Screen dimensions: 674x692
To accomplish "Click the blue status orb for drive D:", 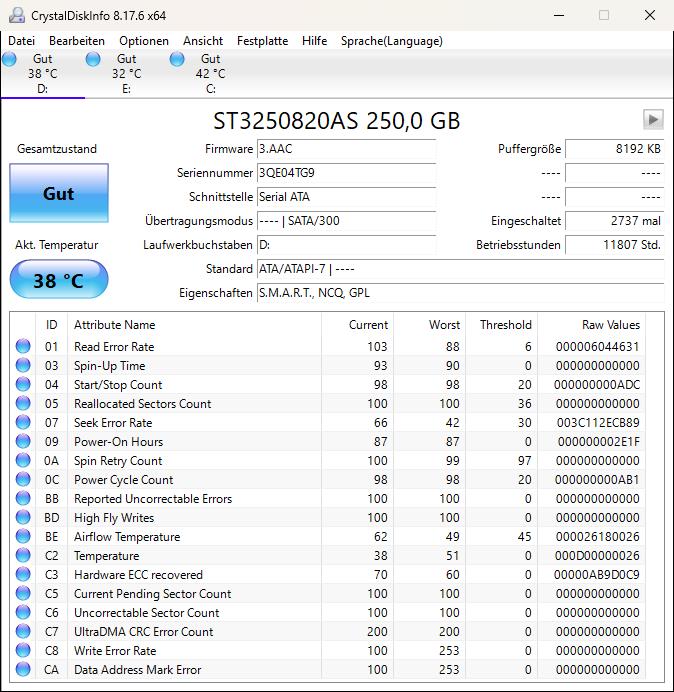I will point(9,59).
